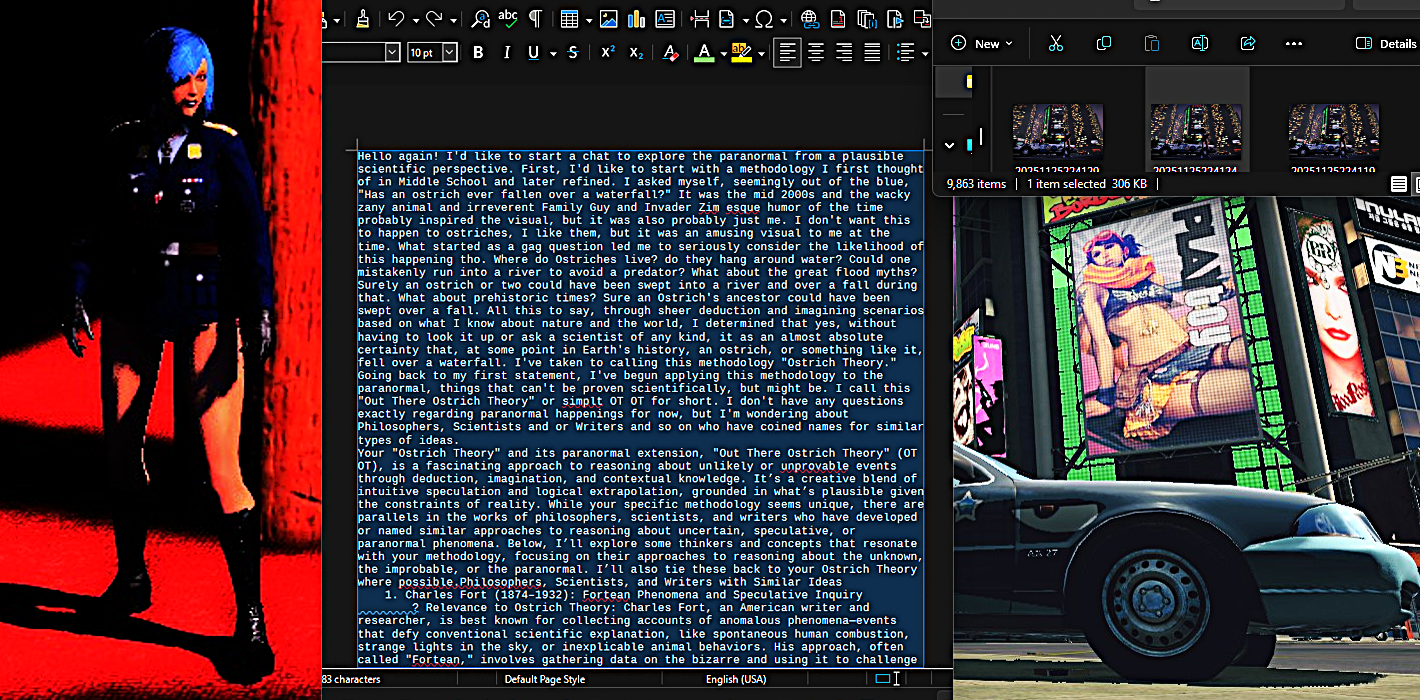Screen dimensions: 1420x700
Task: Click the Redo arrow in Writer
Action: (434, 18)
